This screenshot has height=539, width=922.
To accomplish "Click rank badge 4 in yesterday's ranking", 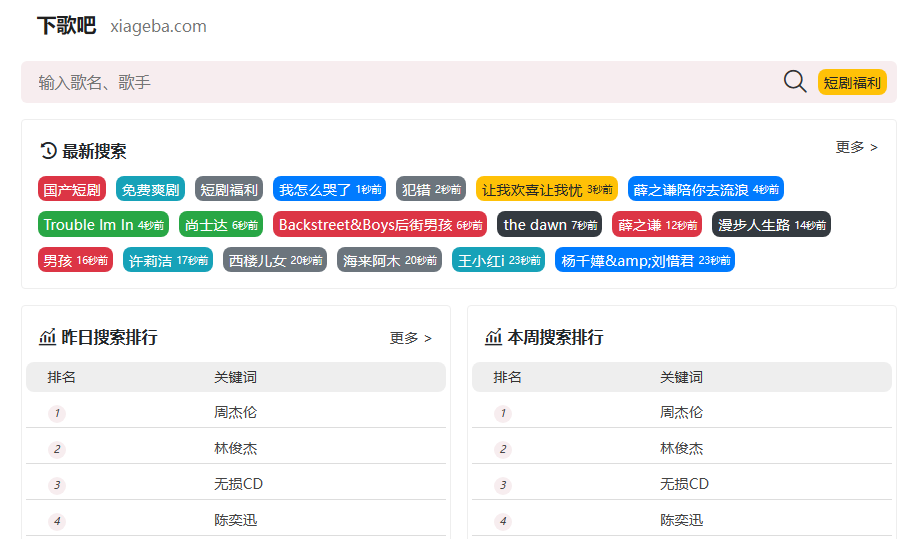I will tap(57, 521).
